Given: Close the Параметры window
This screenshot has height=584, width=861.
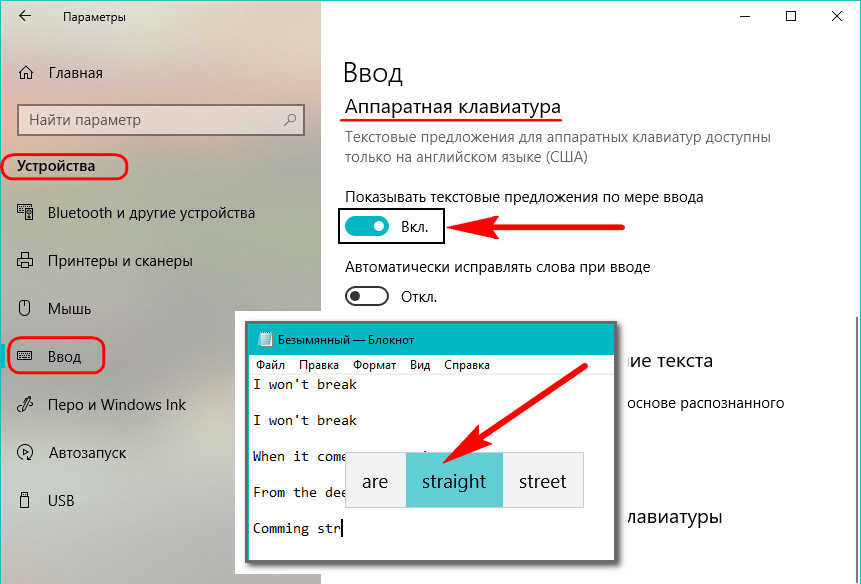Looking at the screenshot, I should pyautogui.click(x=837, y=16).
